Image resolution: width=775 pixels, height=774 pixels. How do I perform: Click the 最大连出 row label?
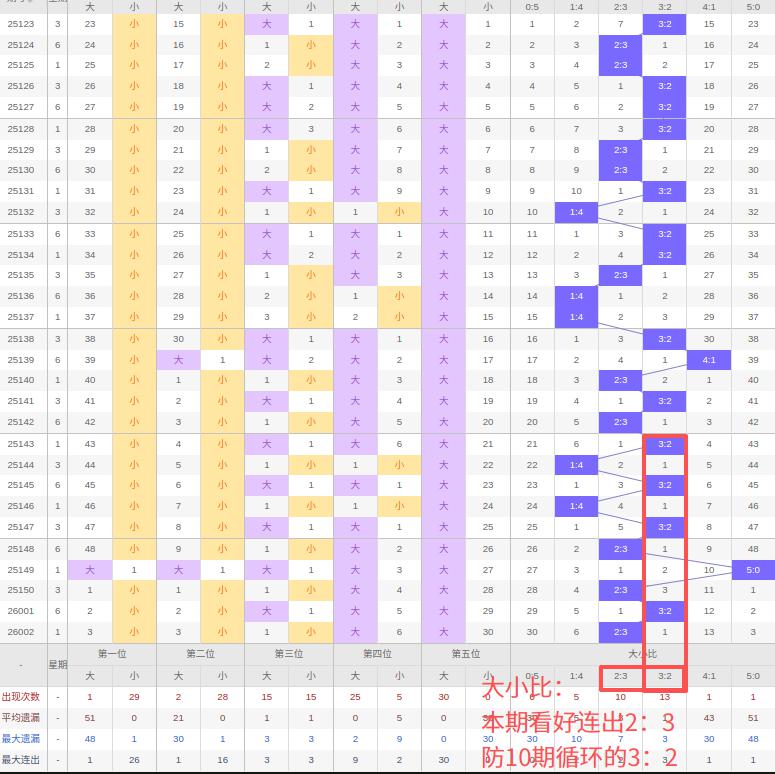click(21, 760)
